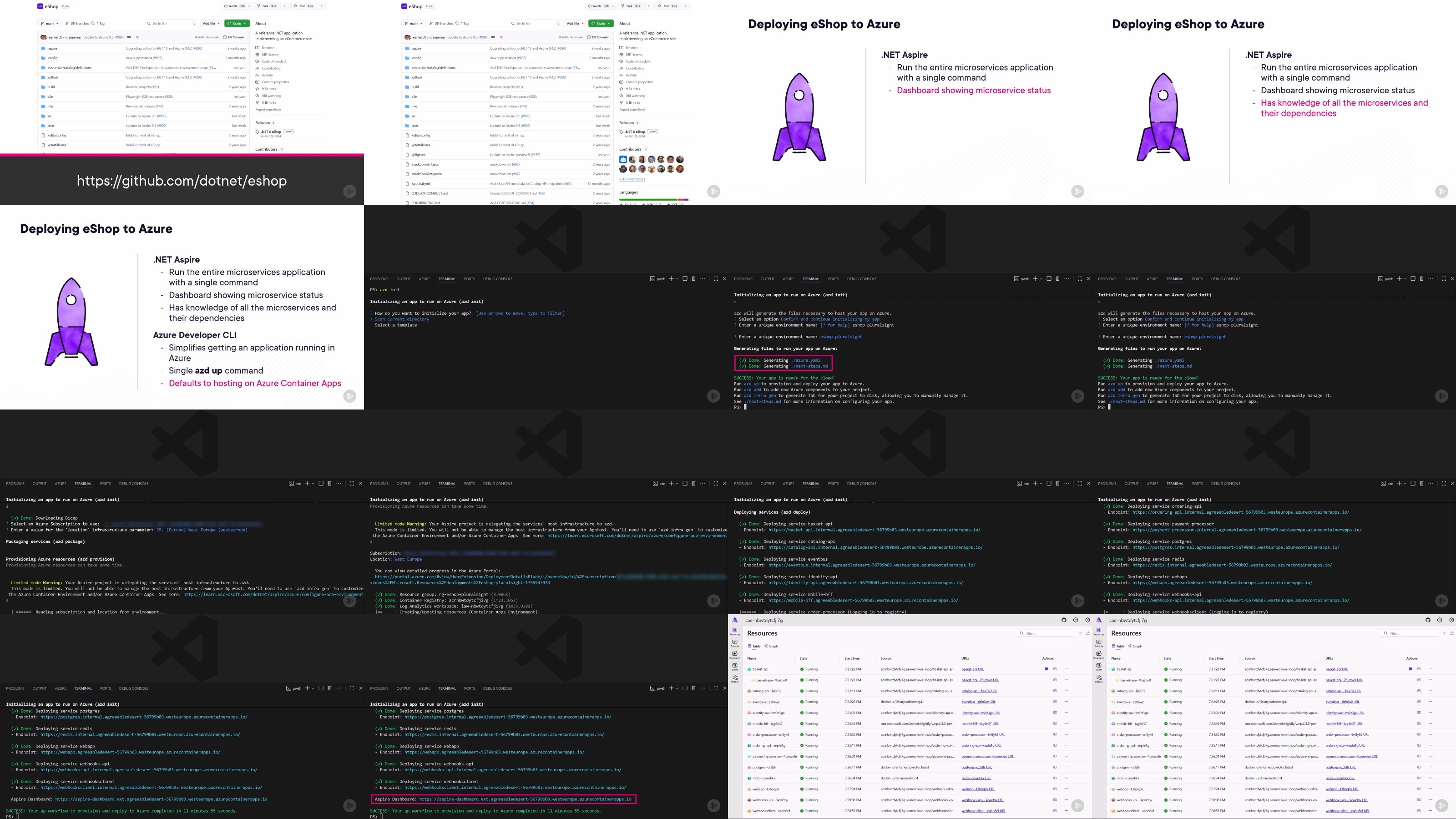The image size is (1456, 819).
Task: Click '+ 42 contributors' link
Action: 632,179
